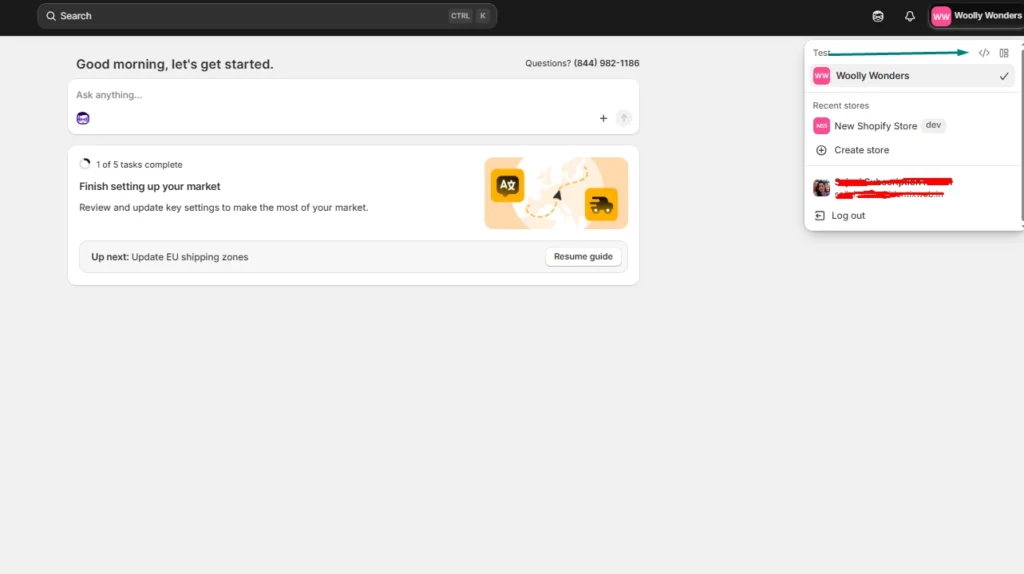Image resolution: width=1024 pixels, height=574 pixels.
Task: Open the notifications bell
Action: pyautogui.click(x=910, y=16)
